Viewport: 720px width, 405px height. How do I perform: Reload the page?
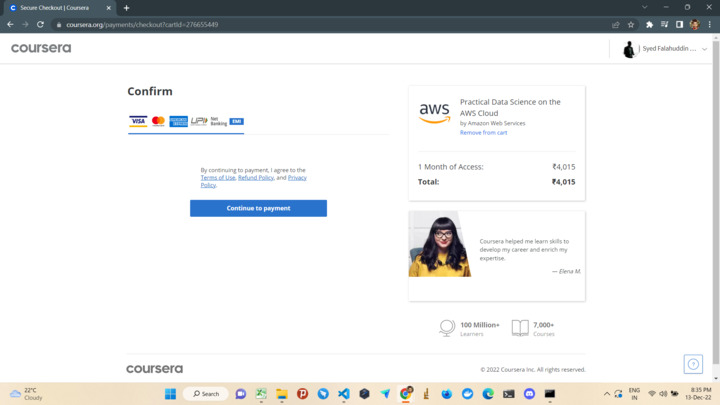[40, 24]
